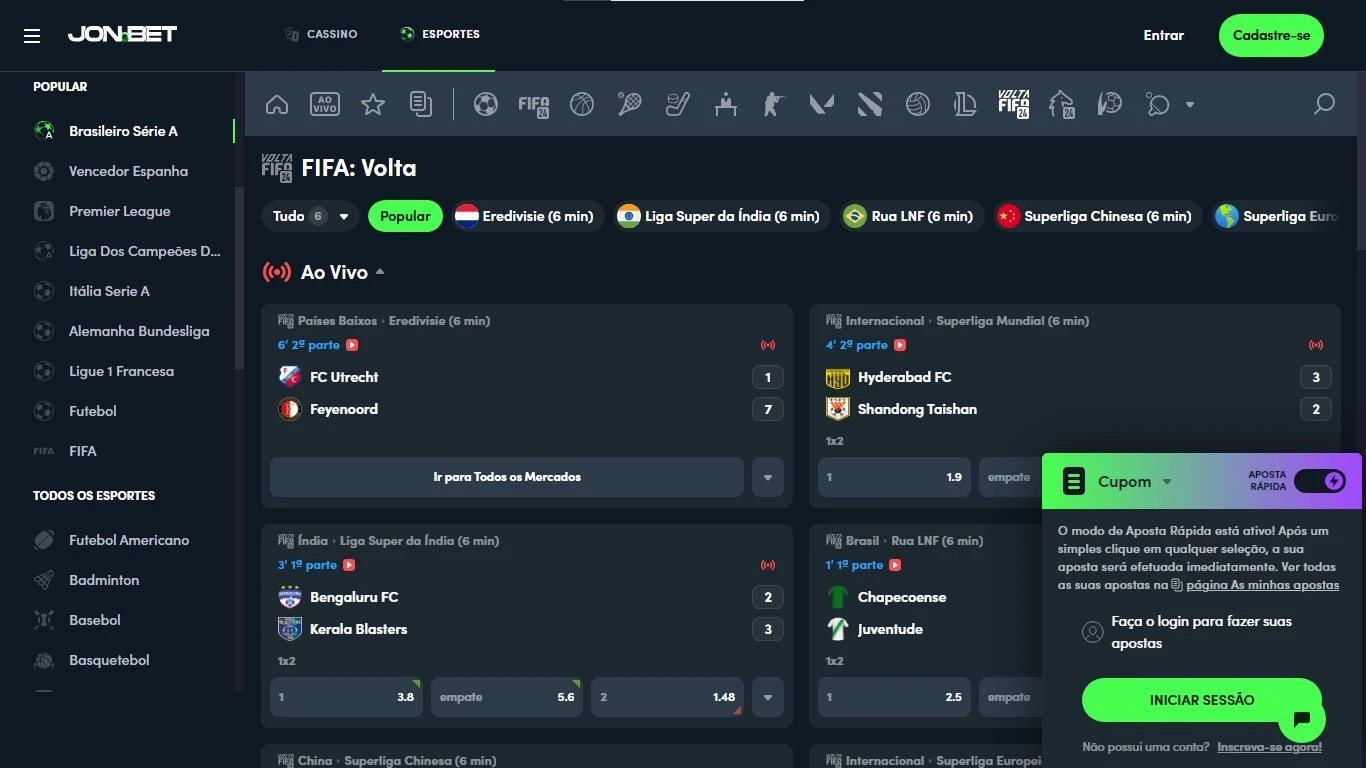Open página As minhas apostas link

tap(1262, 585)
